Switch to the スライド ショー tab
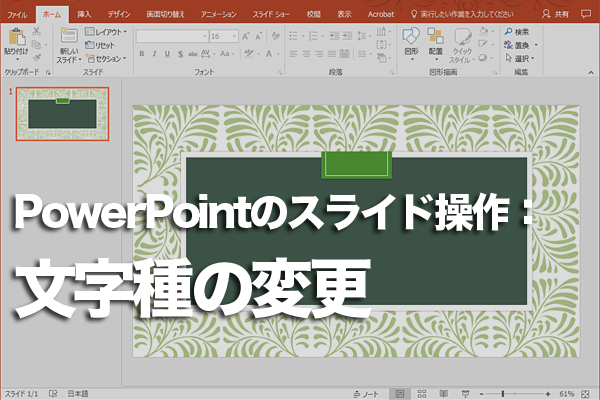The image size is (600, 400). [x=271, y=15]
